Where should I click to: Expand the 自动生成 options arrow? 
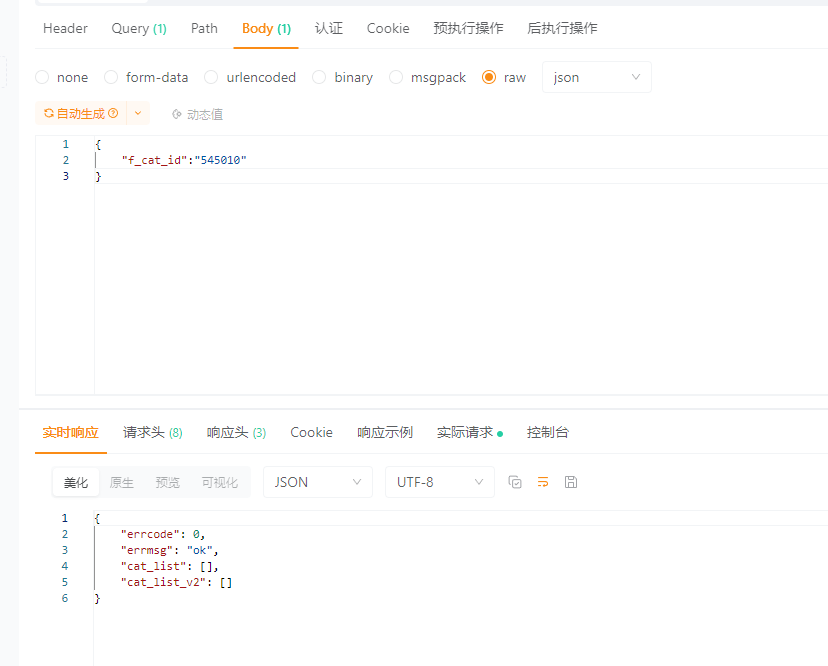click(138, 114)
